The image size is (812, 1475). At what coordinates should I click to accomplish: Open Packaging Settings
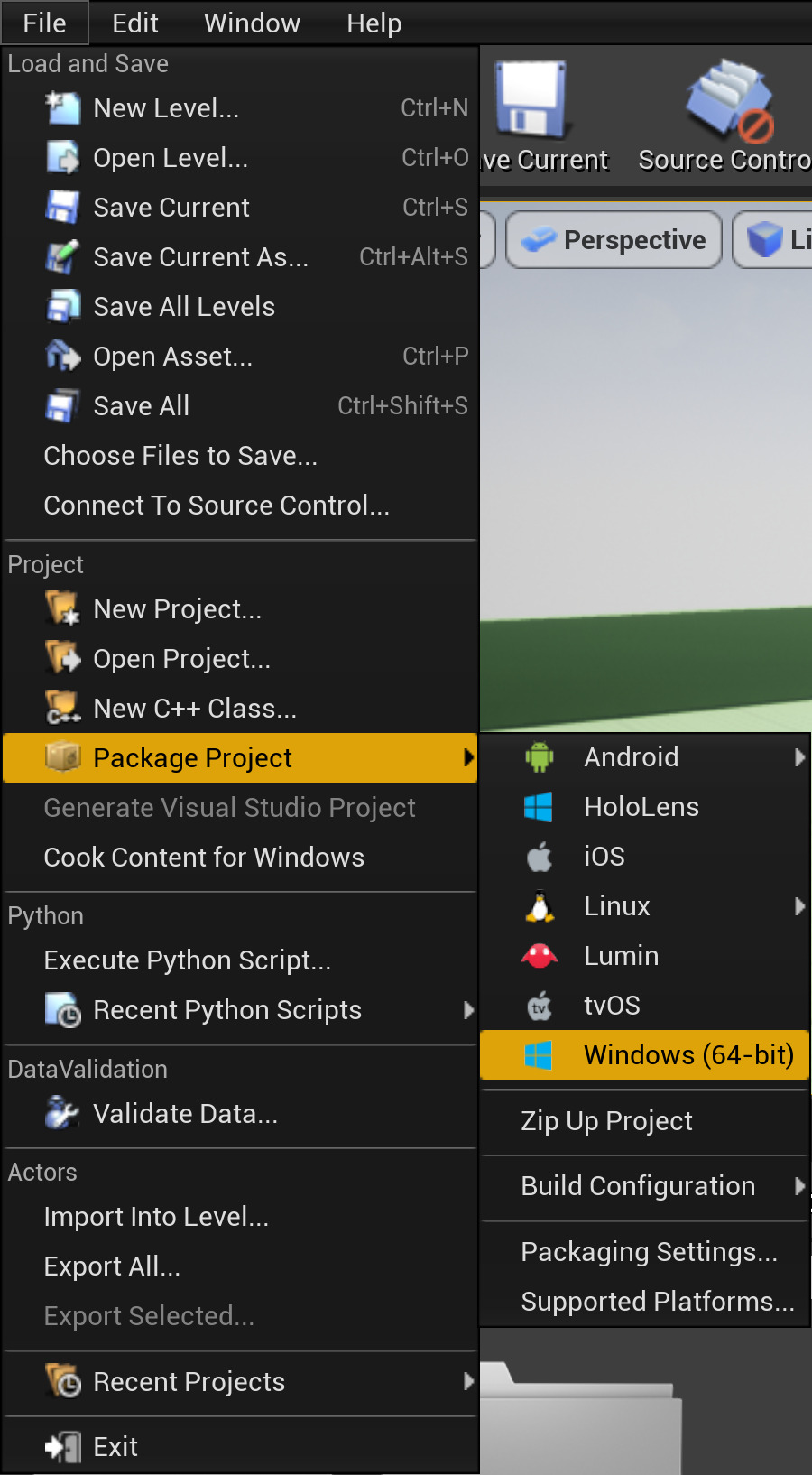tap(649, 1252)
